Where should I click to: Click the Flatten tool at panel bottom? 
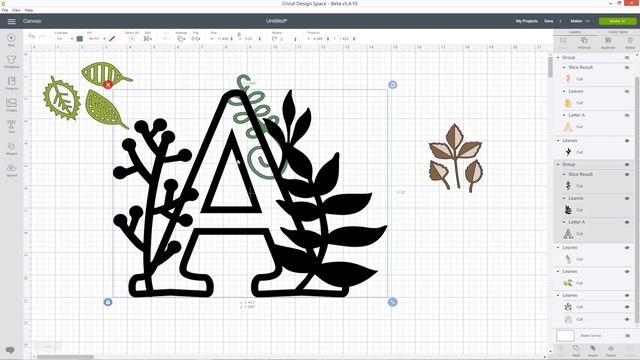click(611, 351)
